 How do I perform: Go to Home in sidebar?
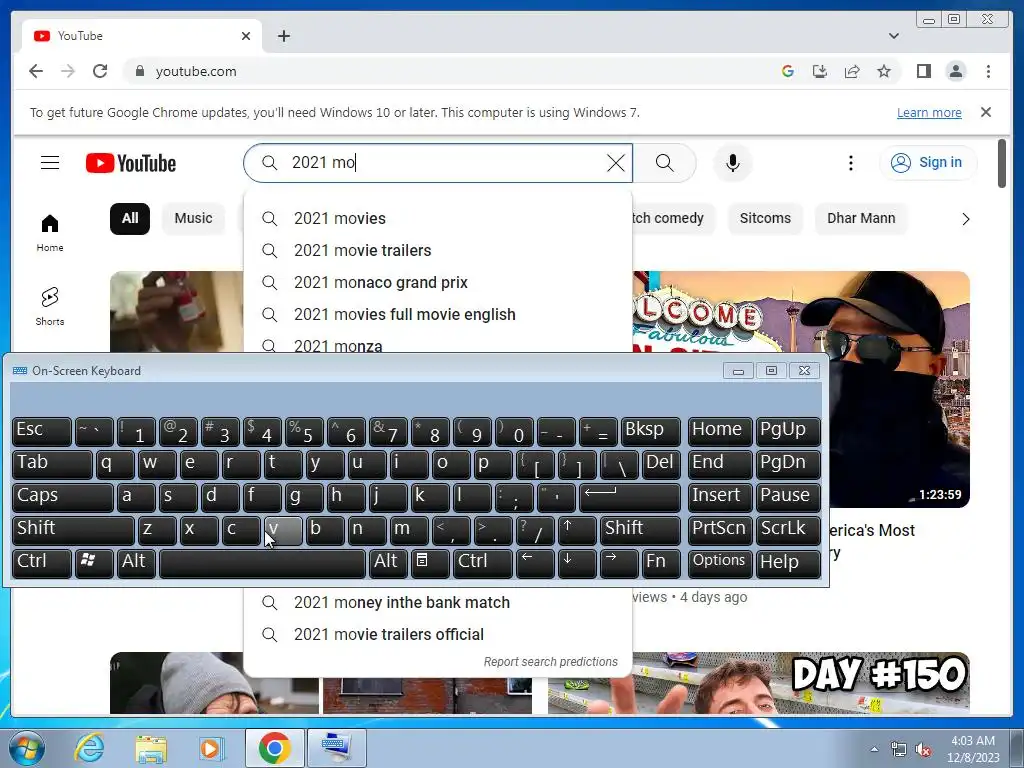tap(50, 233)
